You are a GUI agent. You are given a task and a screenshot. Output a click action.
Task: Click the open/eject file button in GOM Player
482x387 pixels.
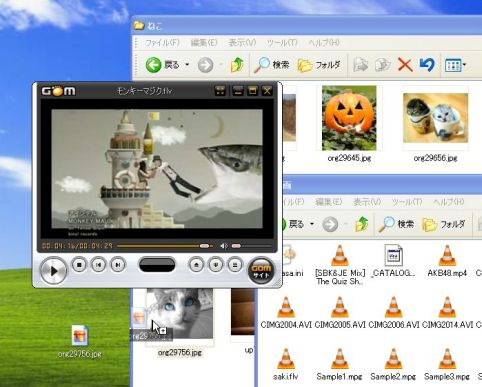[196, 265]
